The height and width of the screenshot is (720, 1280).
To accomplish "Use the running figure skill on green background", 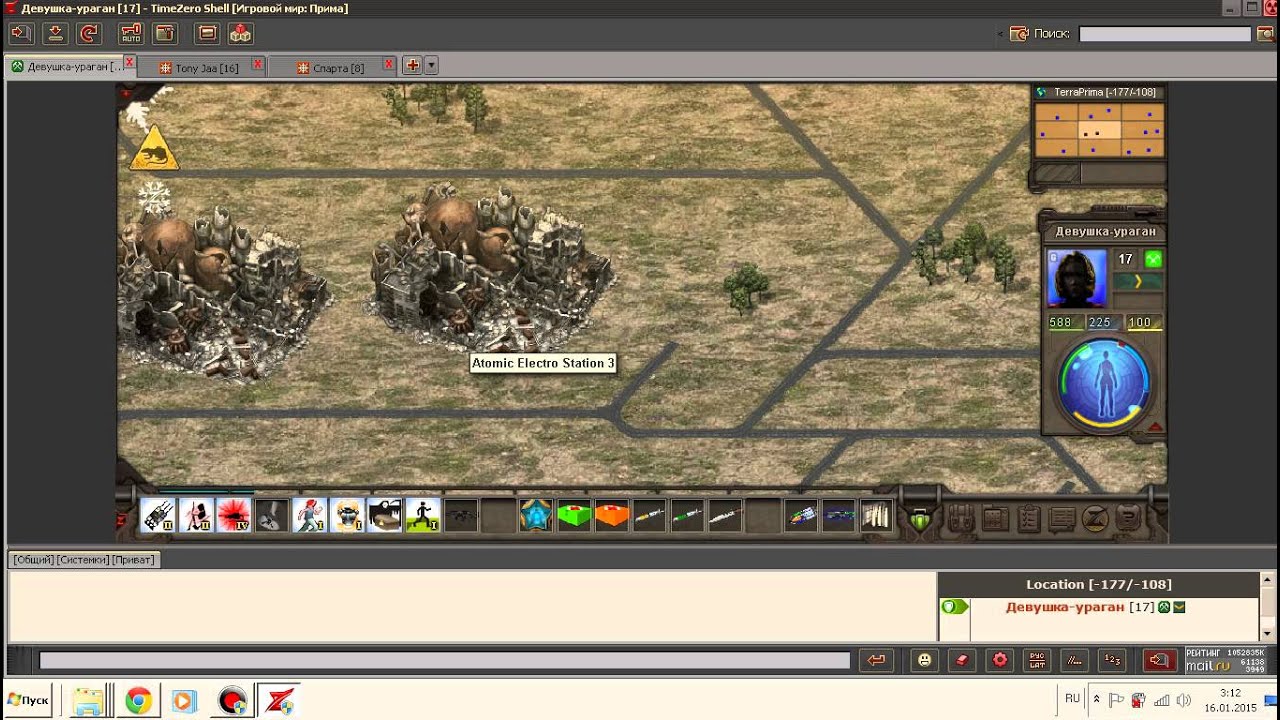I will (x=423, y=516).
